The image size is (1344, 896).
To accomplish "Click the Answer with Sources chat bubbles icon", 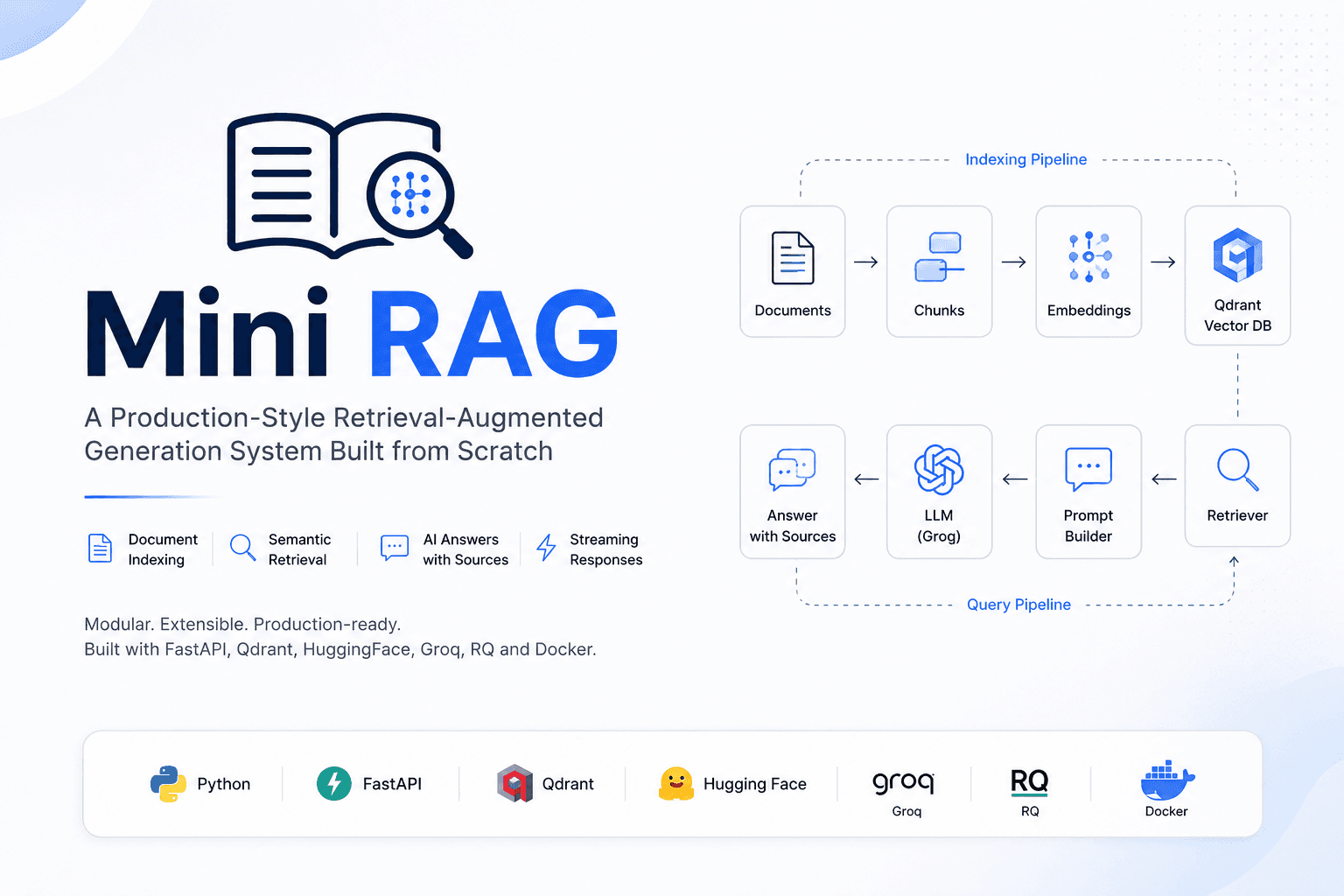I will (x=792, y=470).
